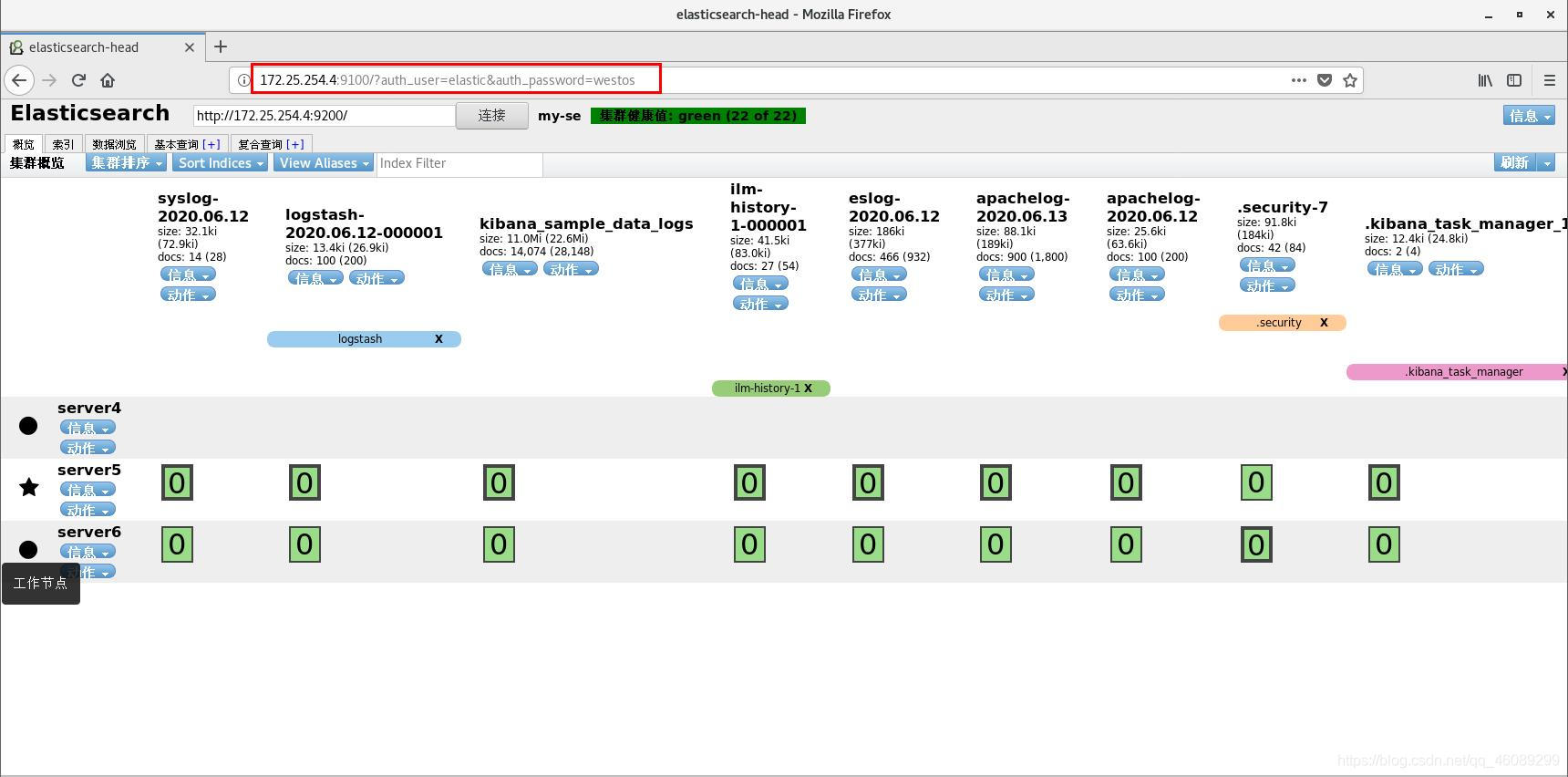Open 信息 dropdown for logstash-2020.06.12-000001
Screen dimensions: 1568x777
pyautogui.click(x=315, y=278)
